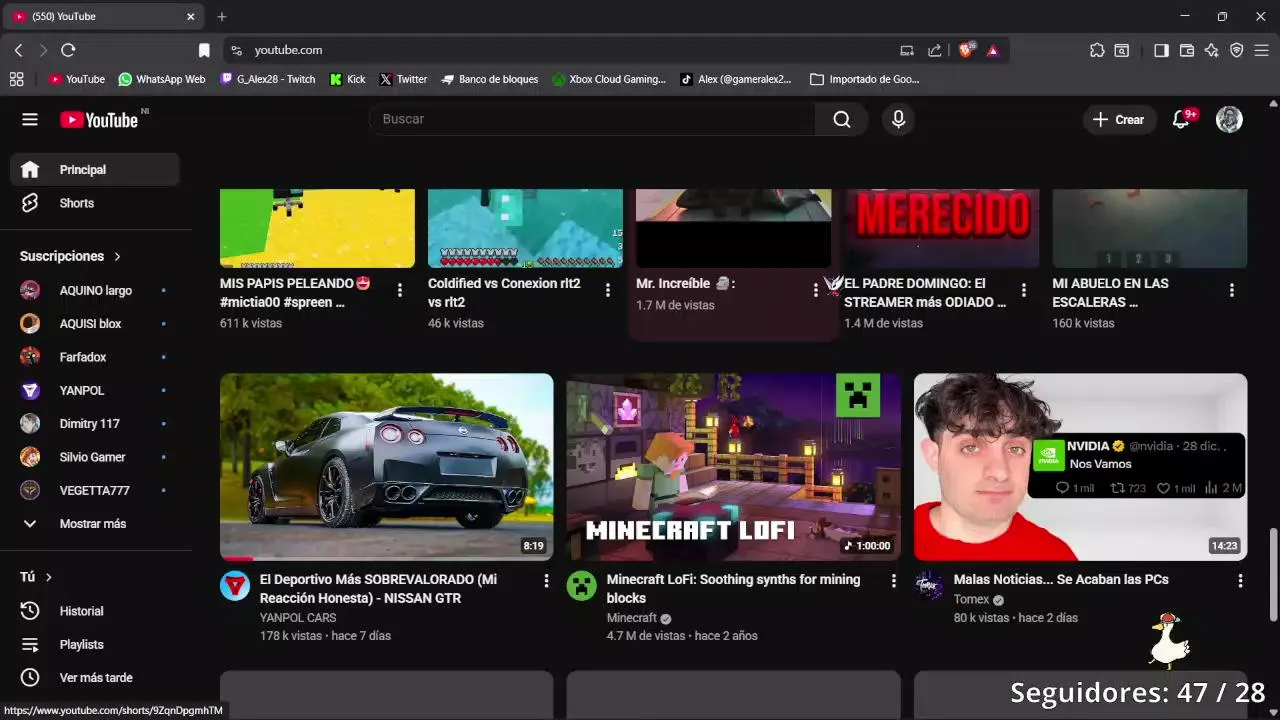Open the Minecraft channel creeper avatar
1280x720 pixels.
click(x=582, y=585)
